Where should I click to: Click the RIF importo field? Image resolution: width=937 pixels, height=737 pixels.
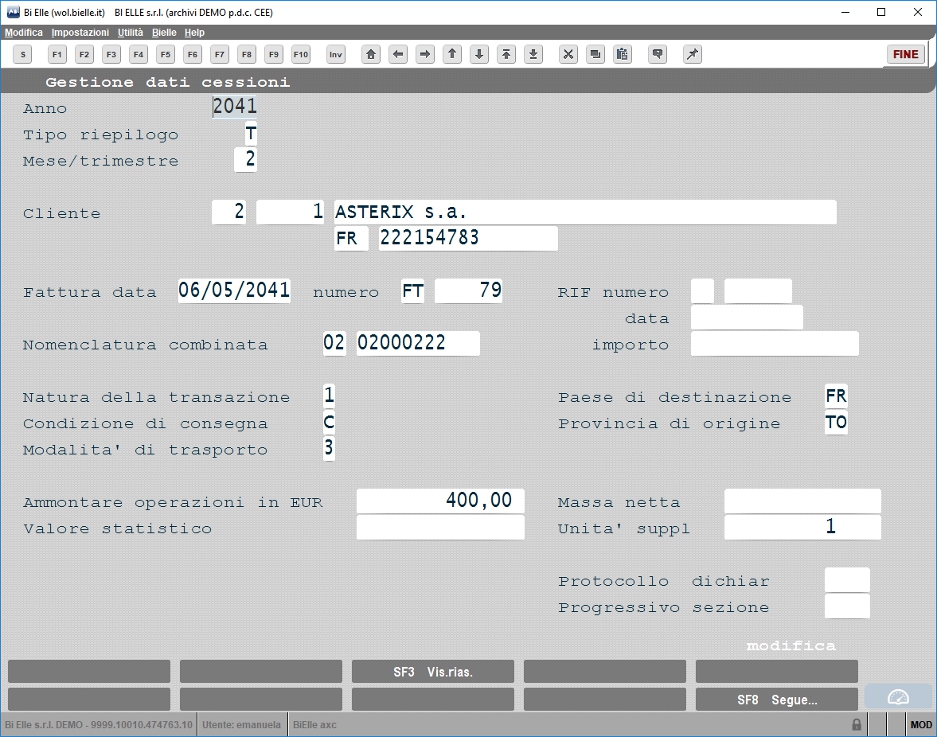click(x=774, y=343)
